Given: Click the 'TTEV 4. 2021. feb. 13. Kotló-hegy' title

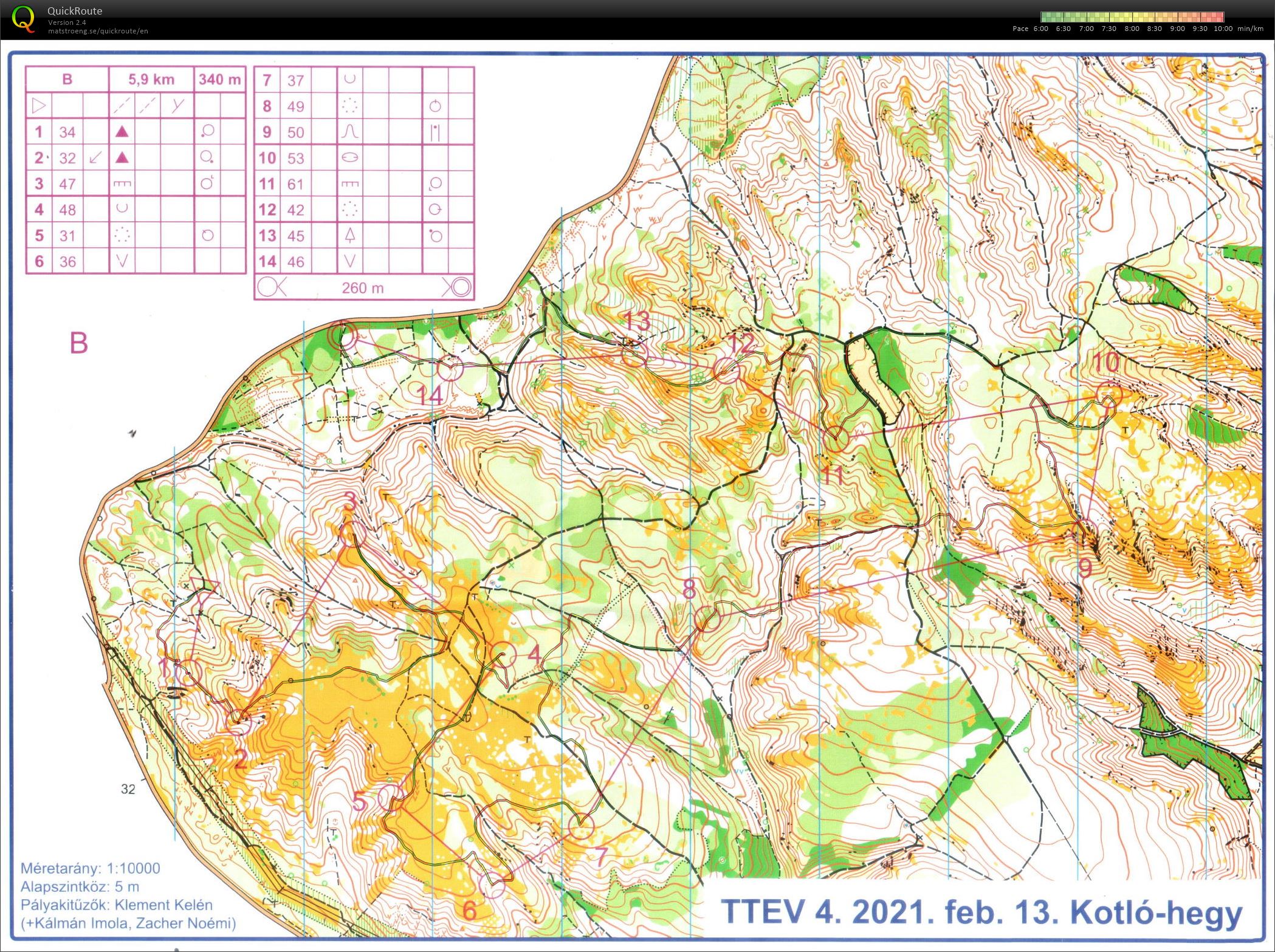Looking at the screenshot, I should point(981,913).
